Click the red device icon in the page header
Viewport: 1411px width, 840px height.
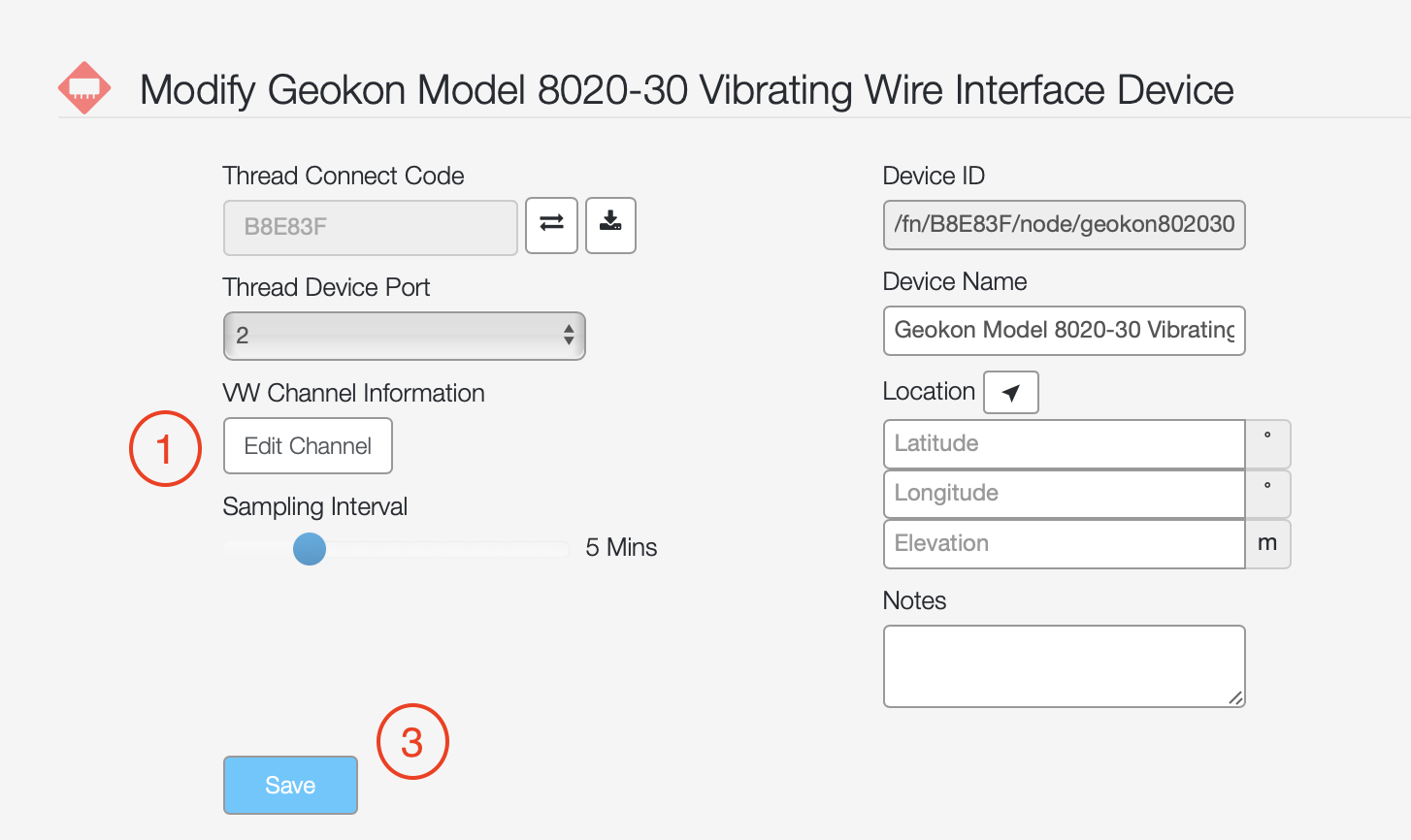point(84,88)
